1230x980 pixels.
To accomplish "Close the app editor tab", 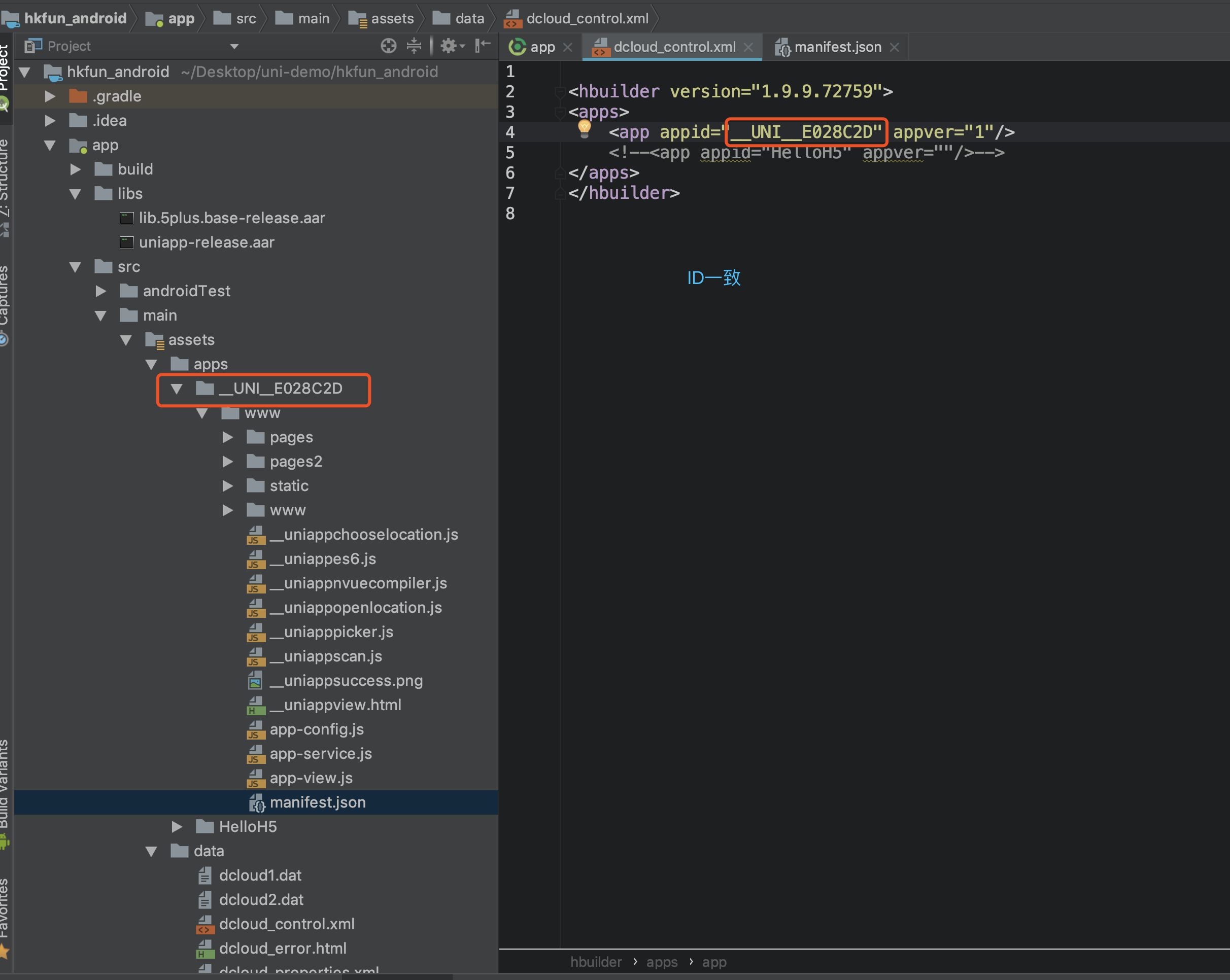I will pyautogui.click(x=568, y=47).
